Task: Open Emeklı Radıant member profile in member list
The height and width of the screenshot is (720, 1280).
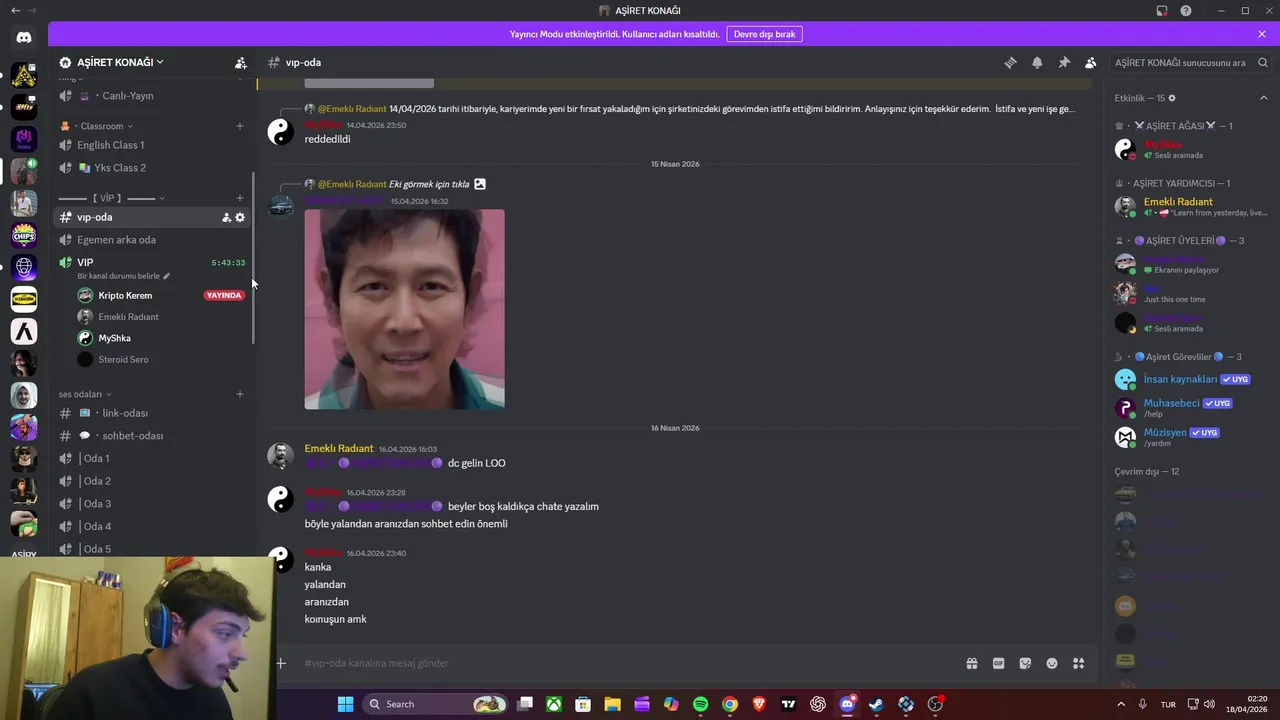Action: click(1190, 207)
